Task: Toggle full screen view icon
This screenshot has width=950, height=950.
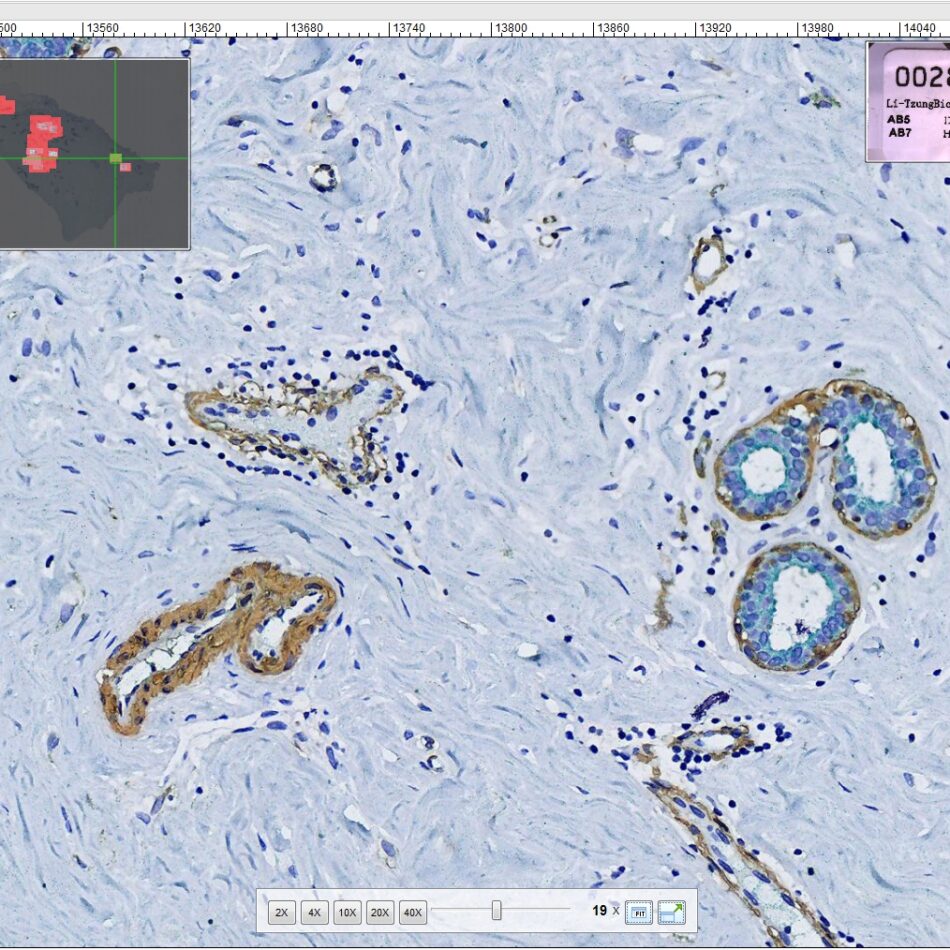Action: coord(671,912)
